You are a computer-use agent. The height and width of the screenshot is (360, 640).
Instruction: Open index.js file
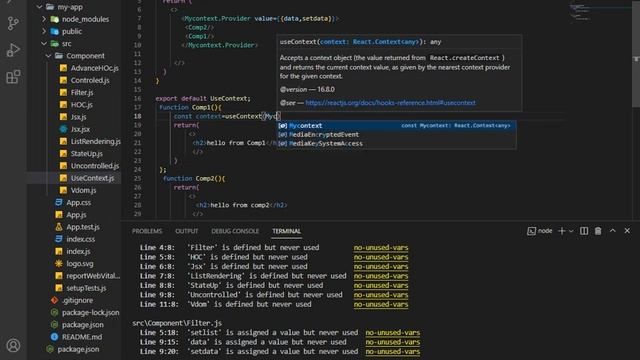pos(78,251)
